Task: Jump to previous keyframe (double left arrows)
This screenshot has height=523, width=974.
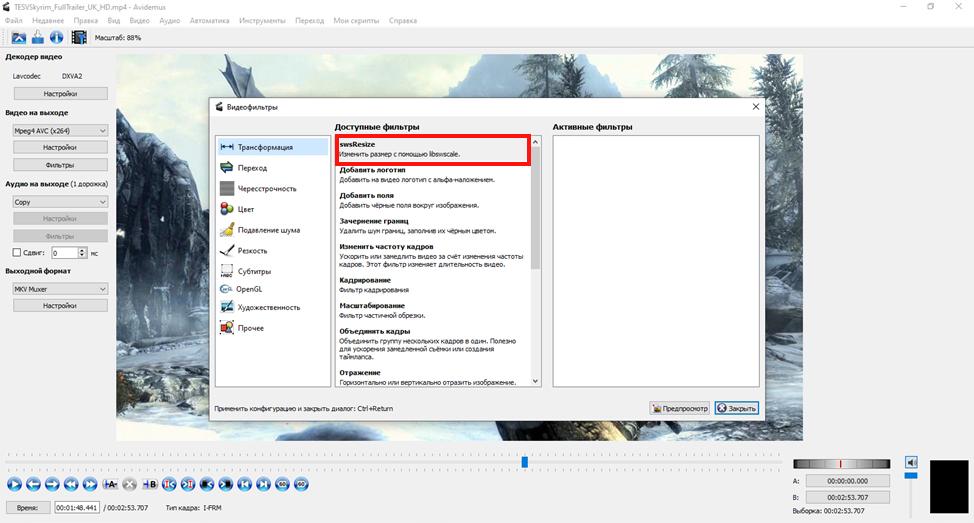Action: click(71, 484)
